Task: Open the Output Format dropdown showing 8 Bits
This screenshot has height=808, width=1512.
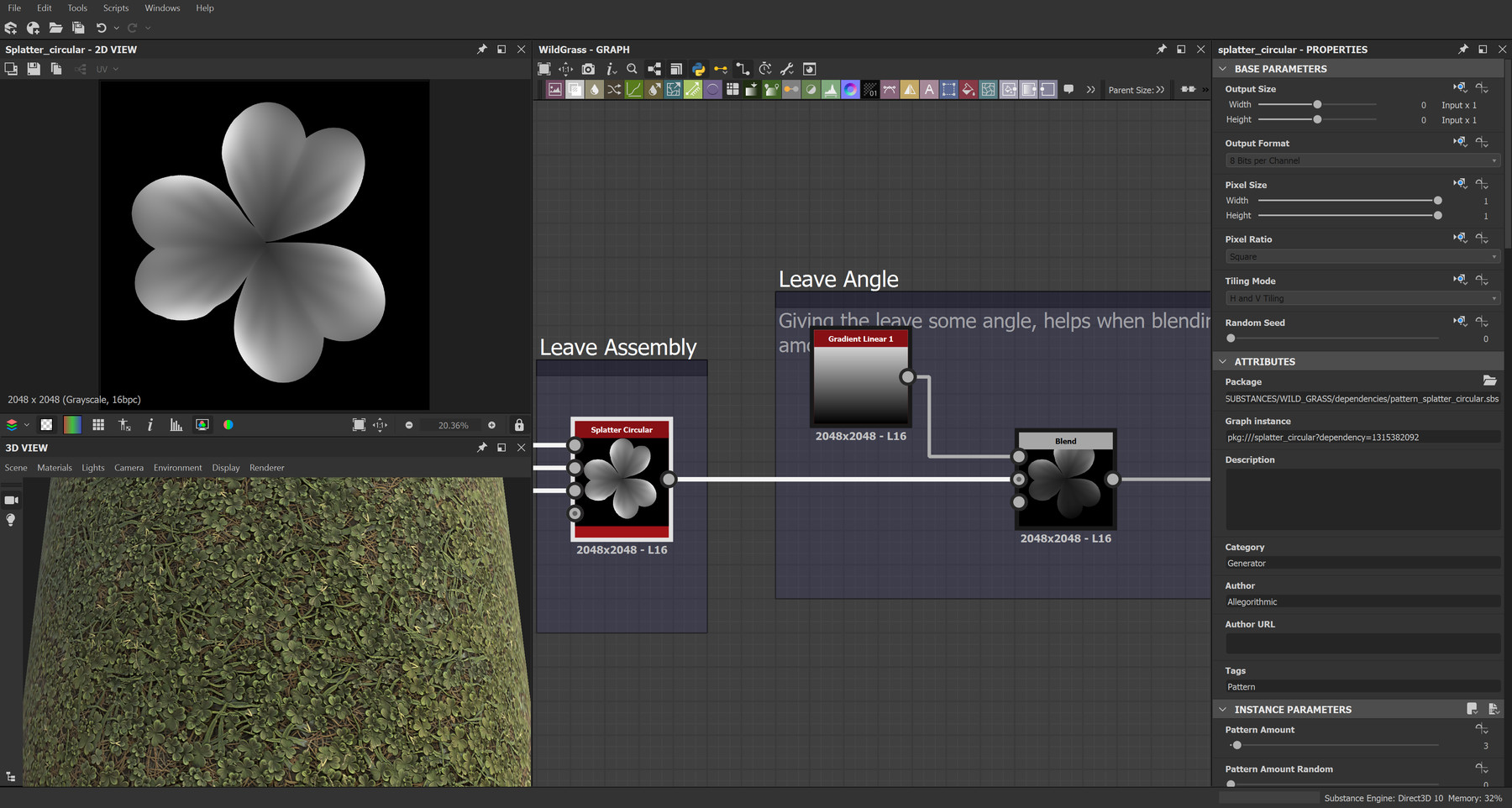Action: coord(1361,160)
